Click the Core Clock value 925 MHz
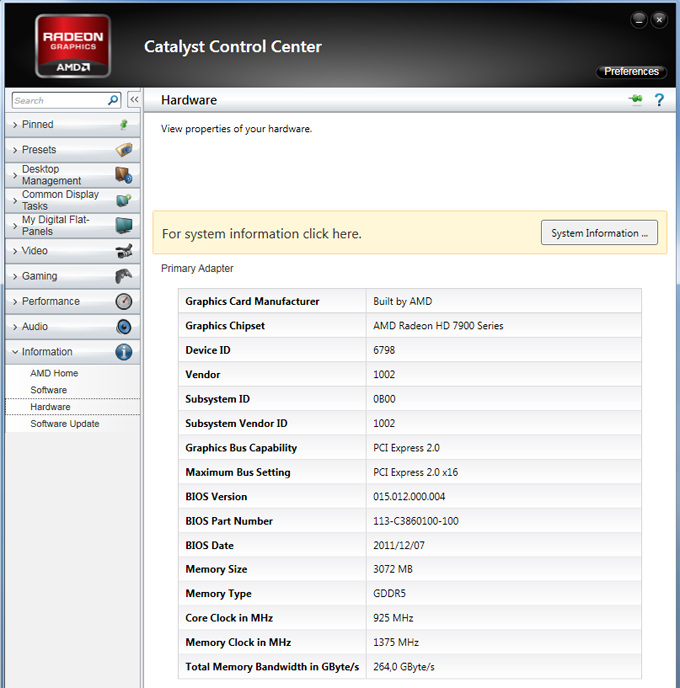This screenshot has height=688, width=680. [x=393, y=618]
